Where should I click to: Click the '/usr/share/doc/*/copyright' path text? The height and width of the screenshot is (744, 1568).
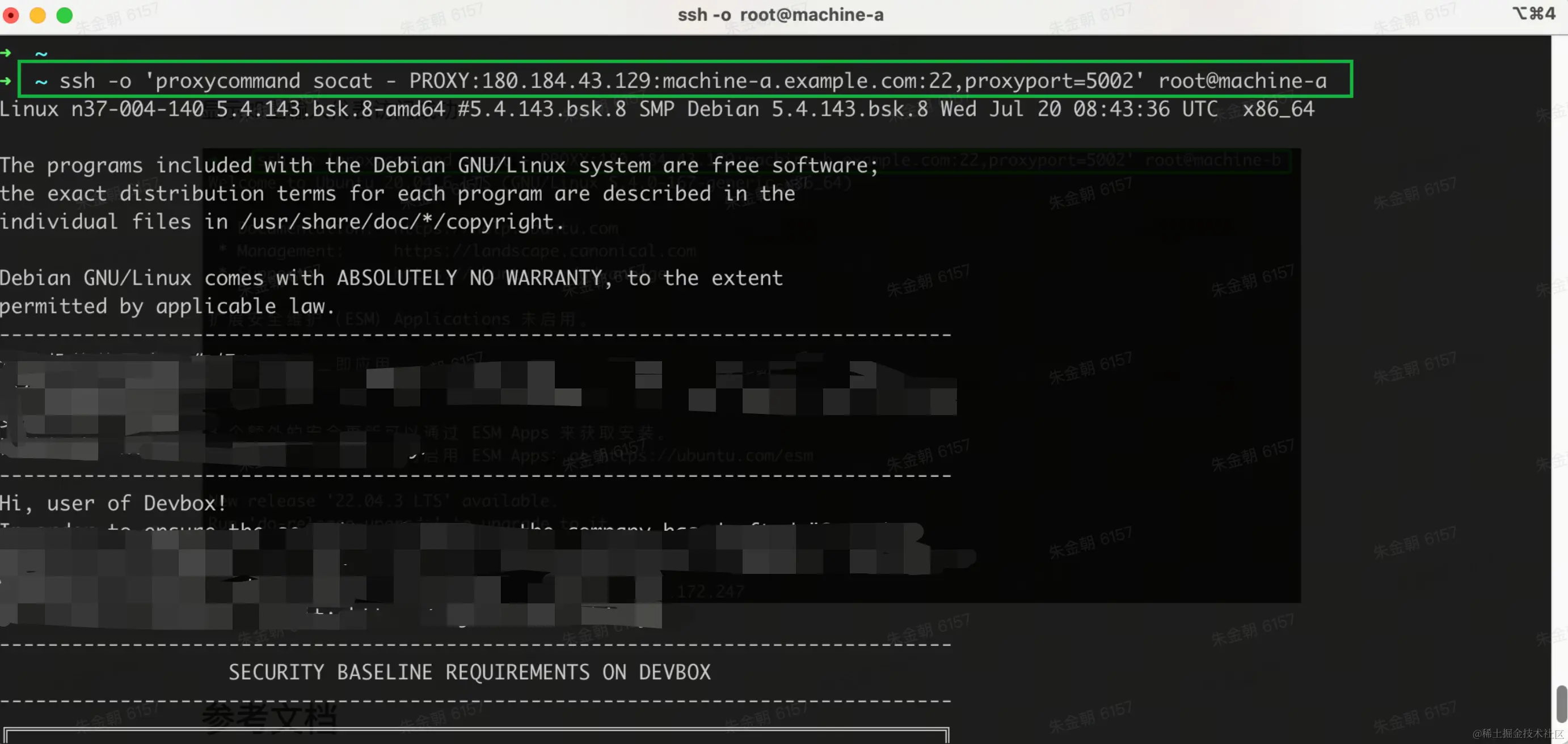tap(397, 221)
